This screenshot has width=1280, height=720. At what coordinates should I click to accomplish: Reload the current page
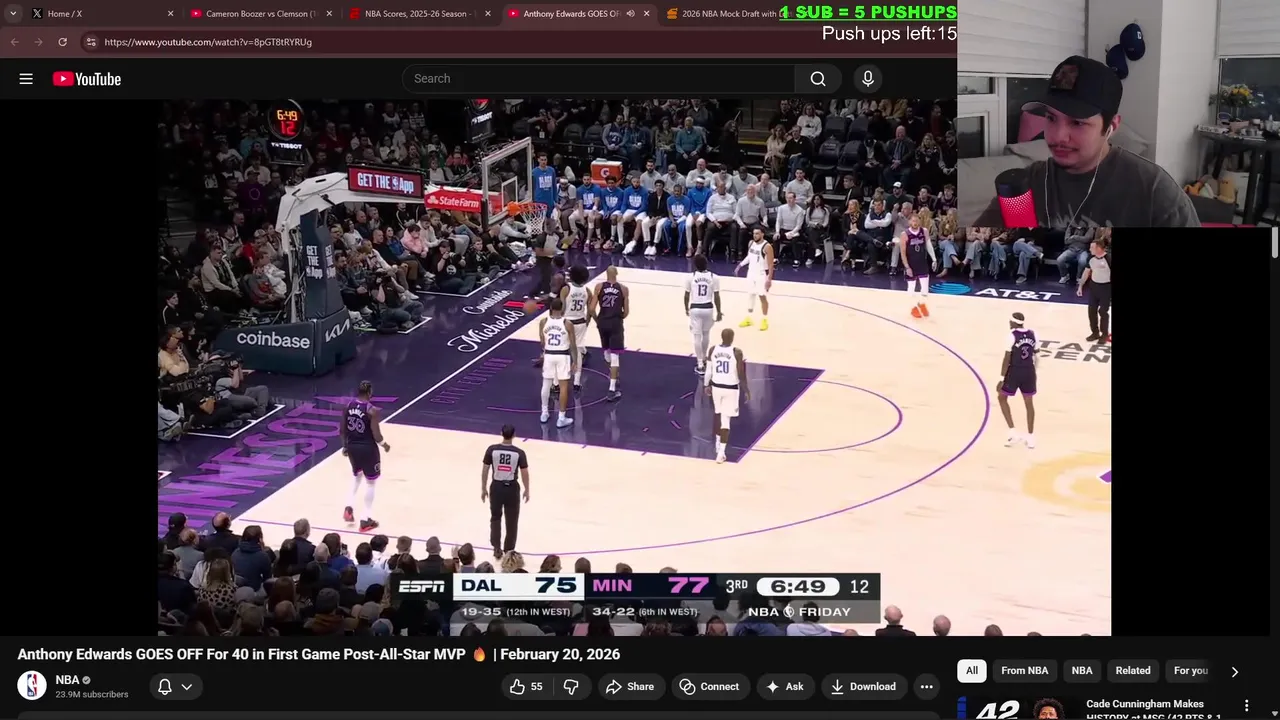coord(62,42)
